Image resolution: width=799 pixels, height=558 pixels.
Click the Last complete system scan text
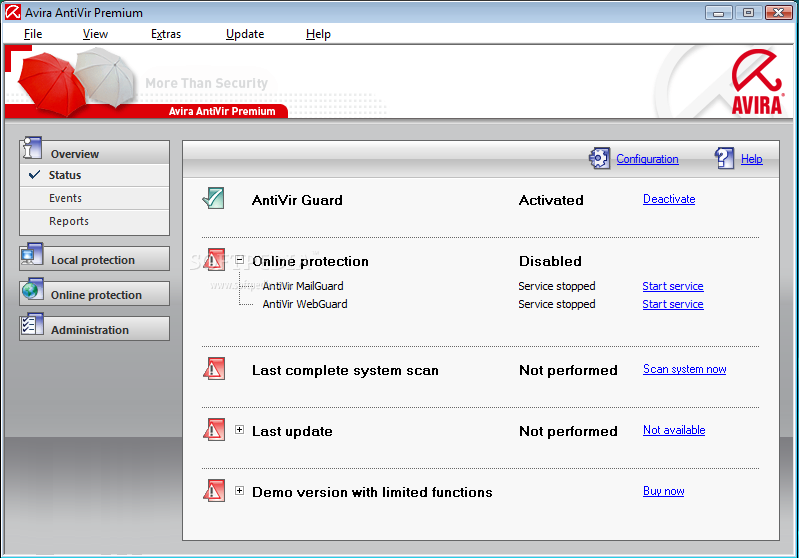click(x=345, y=370)
